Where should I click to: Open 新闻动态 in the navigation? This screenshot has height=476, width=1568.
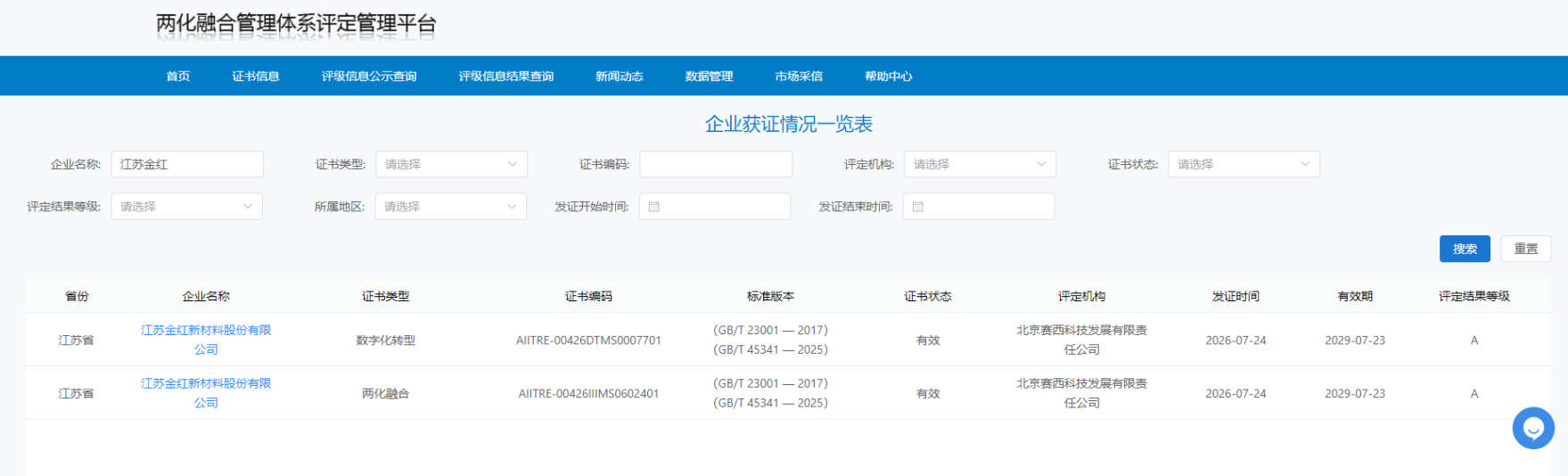click(x=620, y=76)
